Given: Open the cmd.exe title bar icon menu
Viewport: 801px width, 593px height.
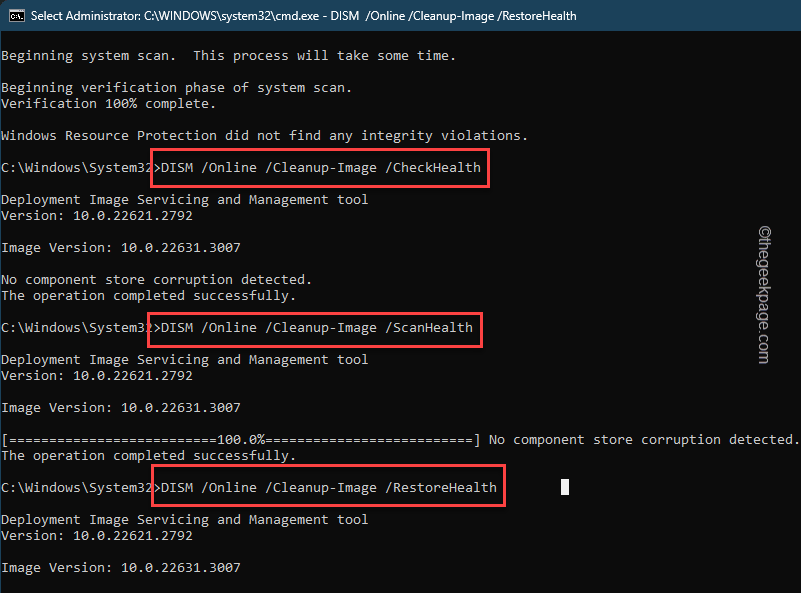Looking at the screenshot, I should [x=17, y=16].
